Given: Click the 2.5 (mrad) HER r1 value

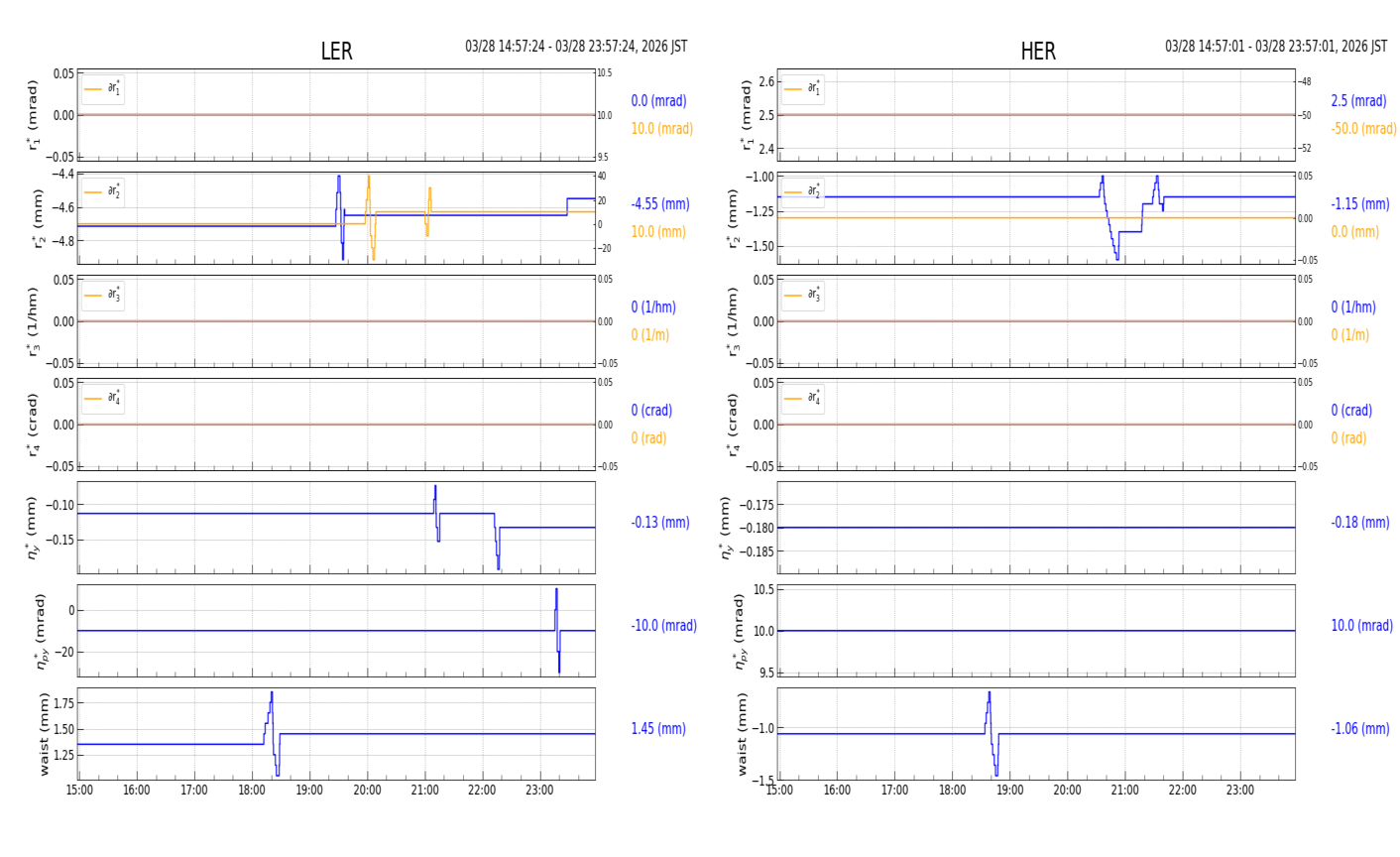Looking at the screenshot, I should [1358, 101].
